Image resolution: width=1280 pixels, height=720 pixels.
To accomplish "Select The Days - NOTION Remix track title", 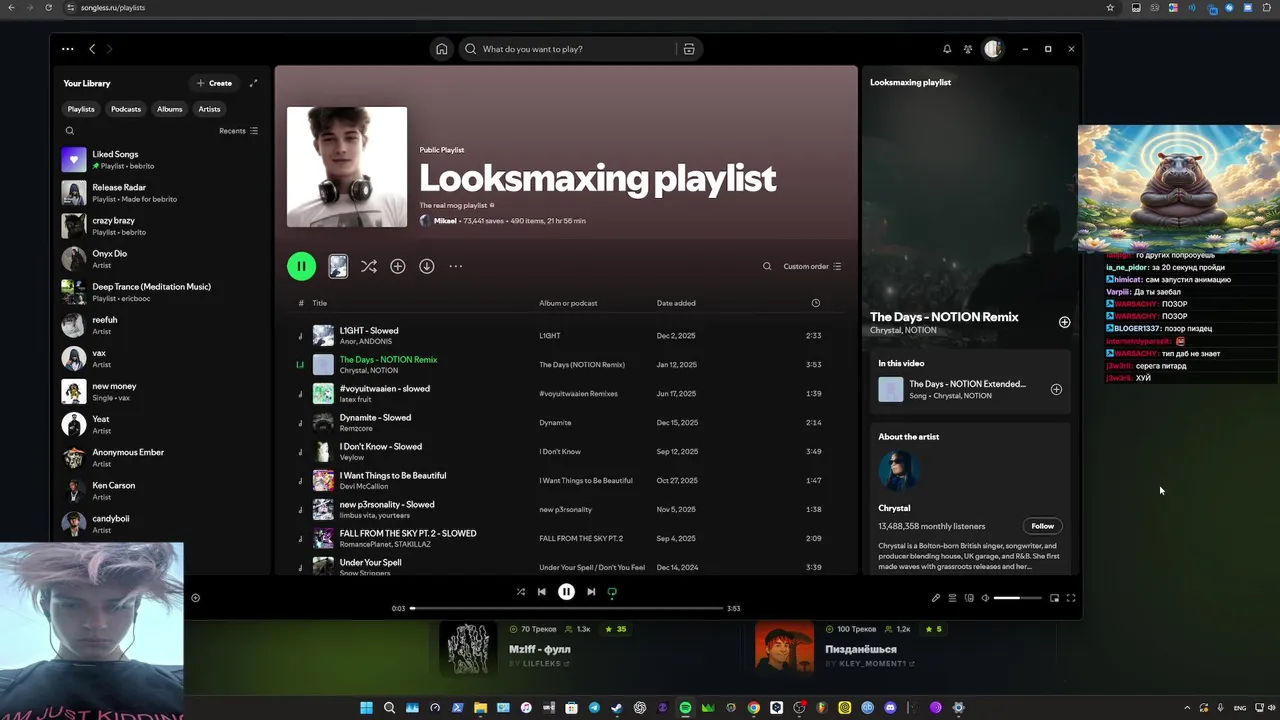I will click(388, 359).
